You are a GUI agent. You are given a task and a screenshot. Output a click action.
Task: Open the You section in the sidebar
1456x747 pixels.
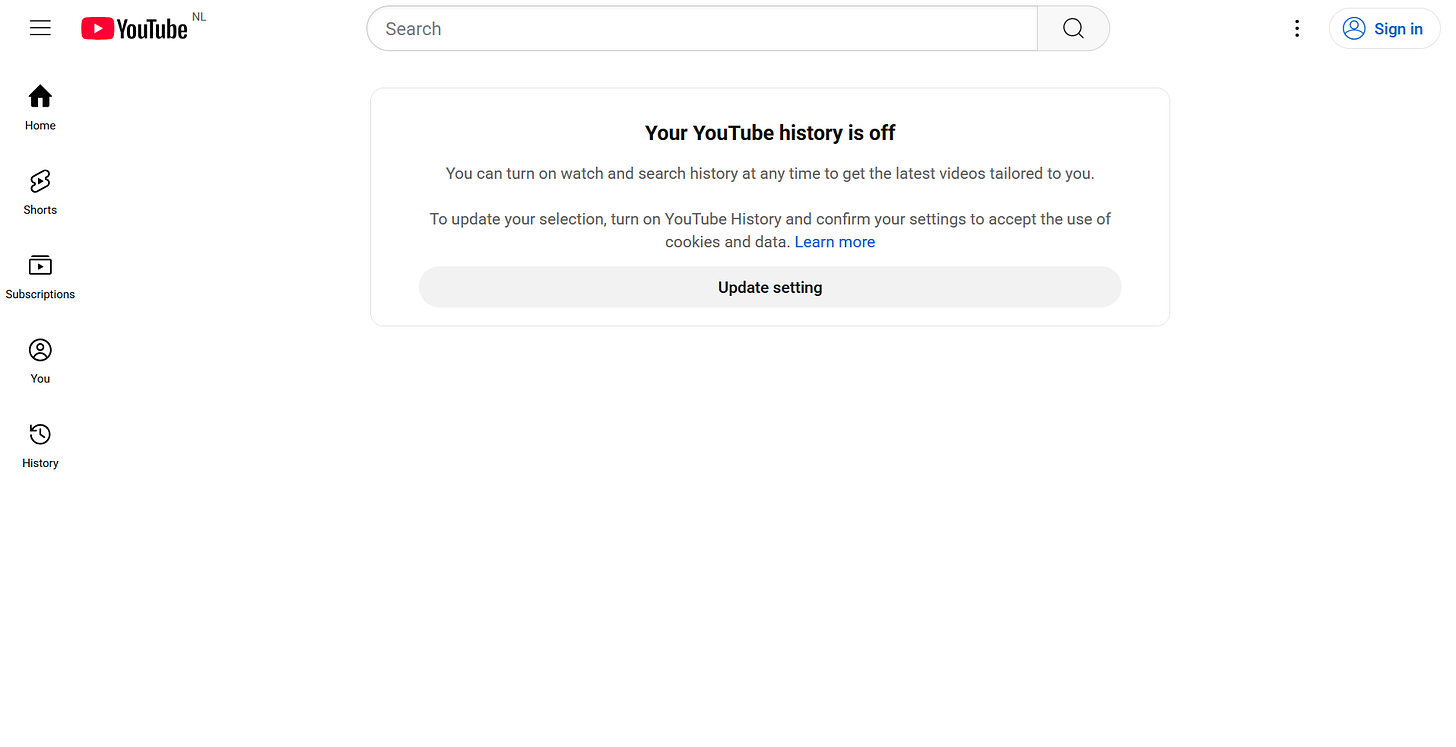40,361
